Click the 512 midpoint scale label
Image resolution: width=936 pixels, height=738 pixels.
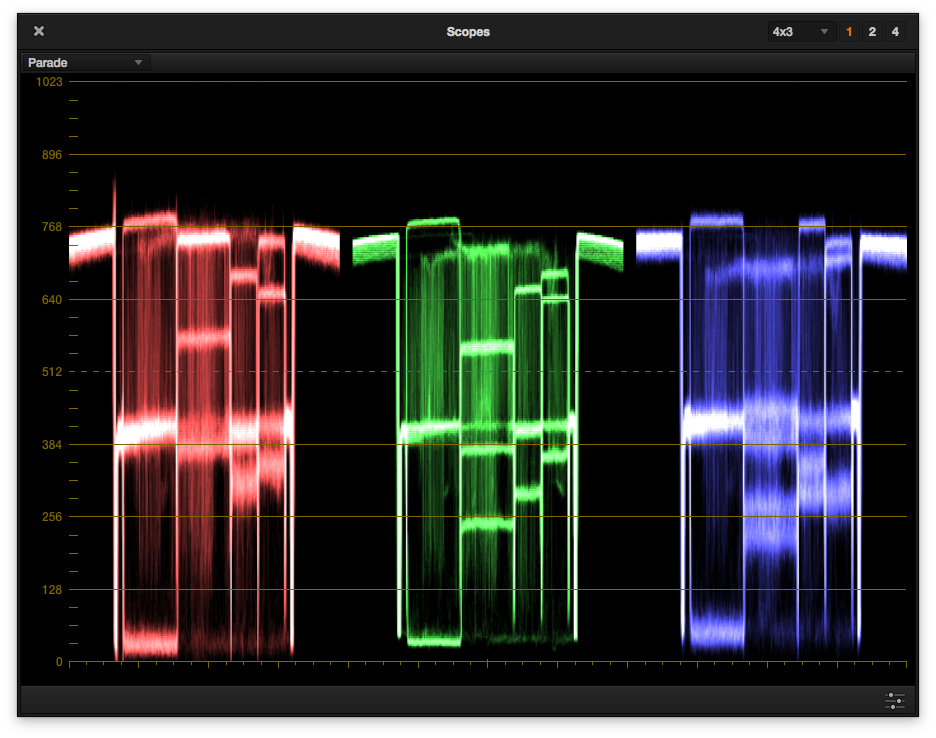(52, 372)
